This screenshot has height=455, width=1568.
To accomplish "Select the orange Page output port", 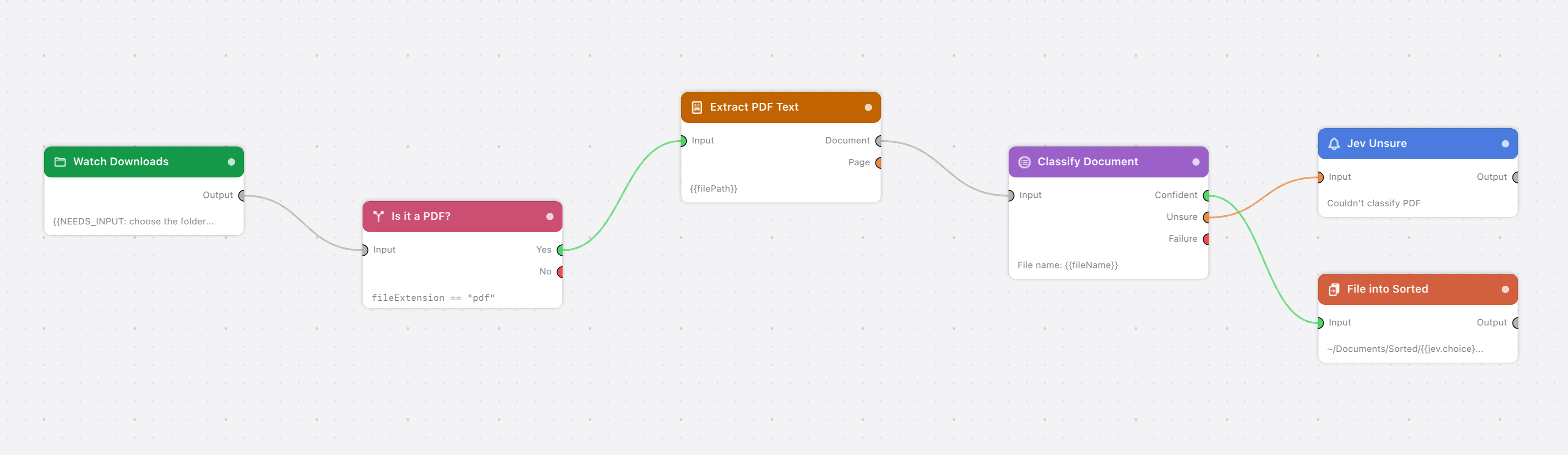I will click(x=878, y=162).
